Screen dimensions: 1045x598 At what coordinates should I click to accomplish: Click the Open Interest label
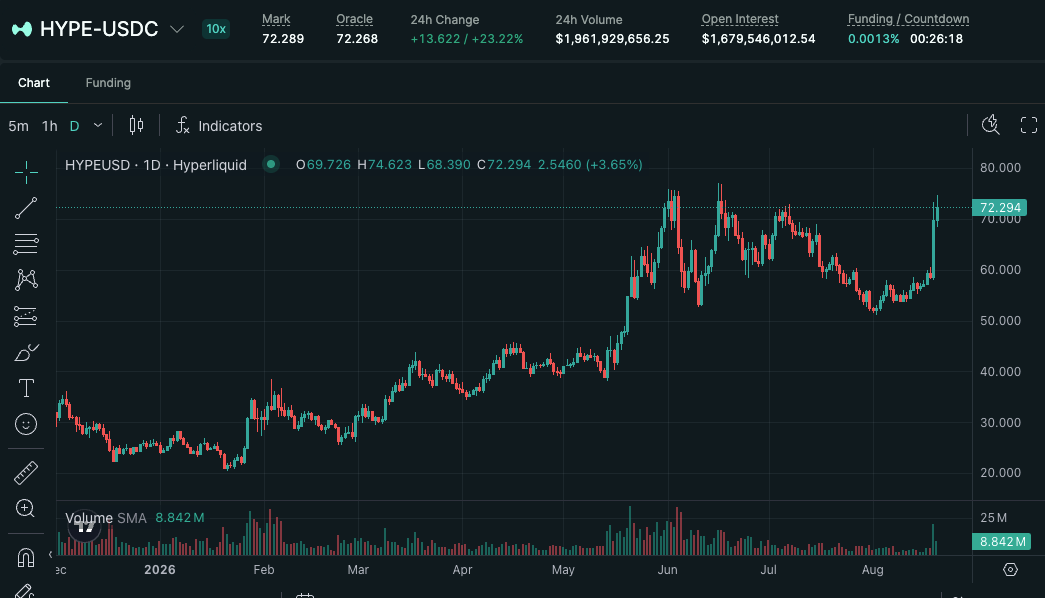[740, 19]
